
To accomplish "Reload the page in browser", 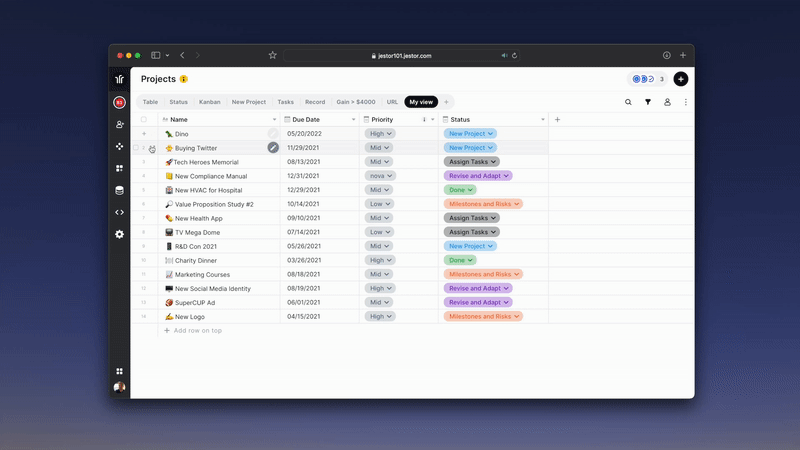I will tap(514, 56).
